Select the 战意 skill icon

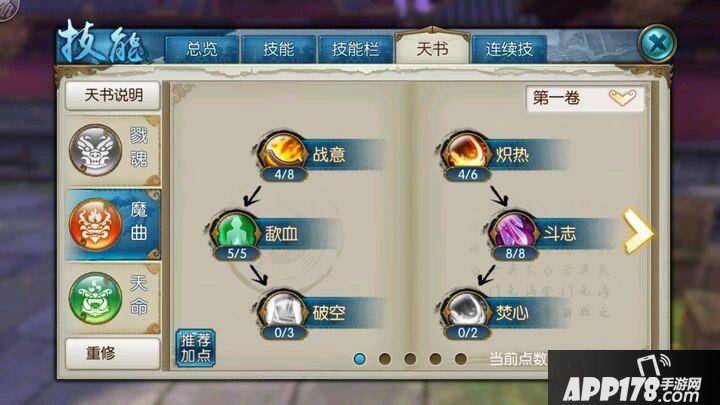[283, 152]
